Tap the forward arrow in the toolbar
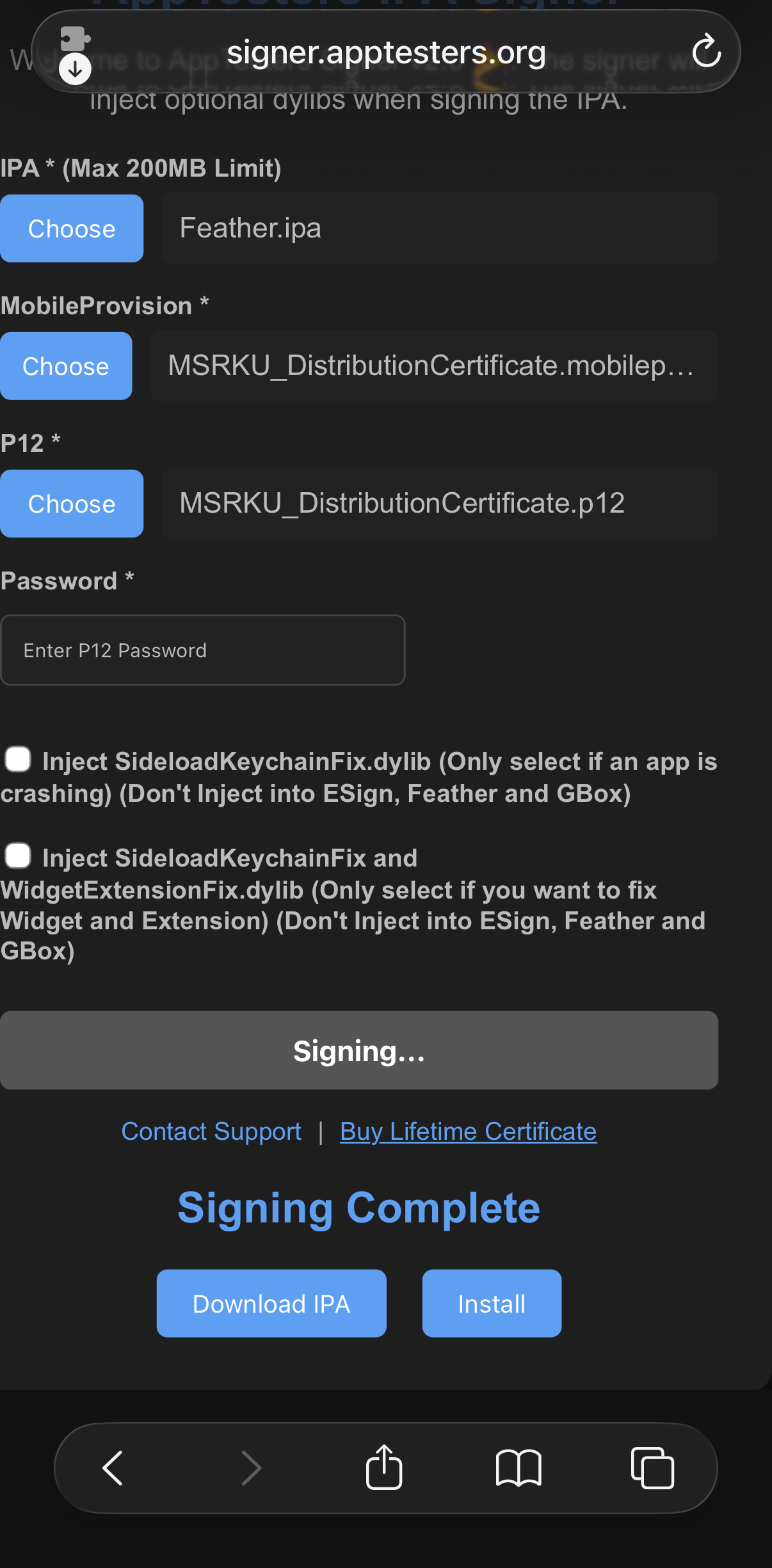The height and width of the screenshot is (1568, 772). (x=251, y=1468)
